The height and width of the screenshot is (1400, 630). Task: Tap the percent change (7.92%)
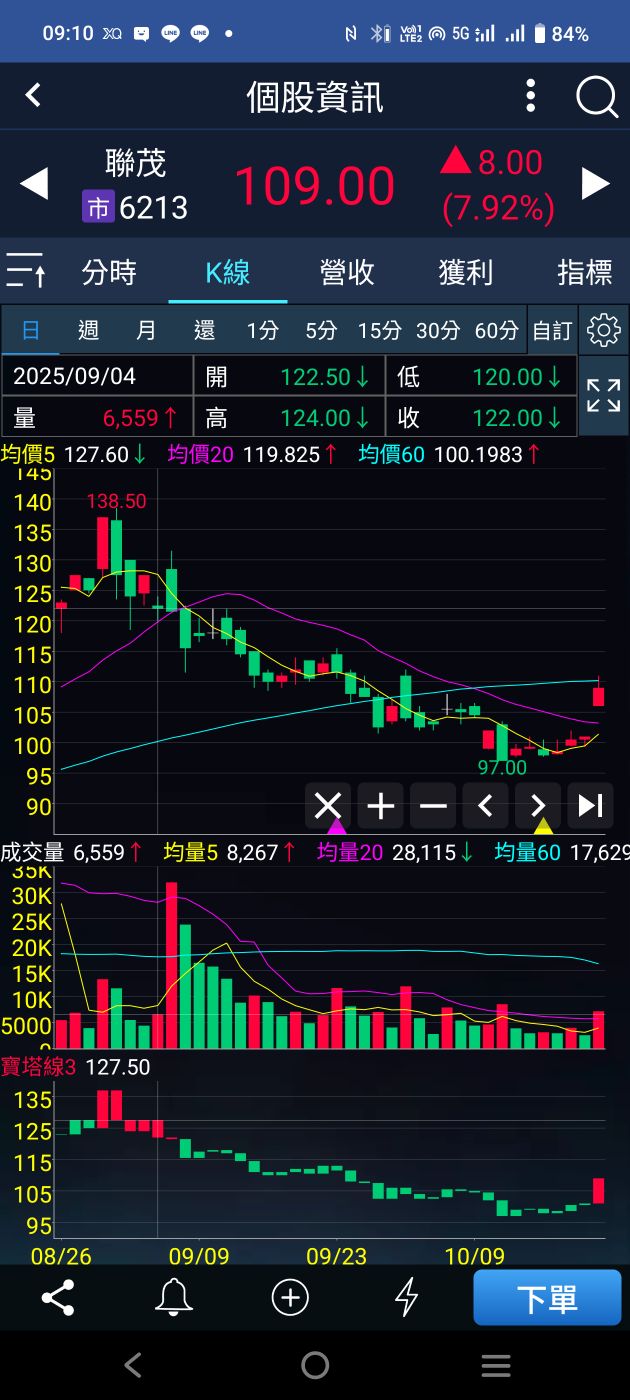(x=498, y=208)
